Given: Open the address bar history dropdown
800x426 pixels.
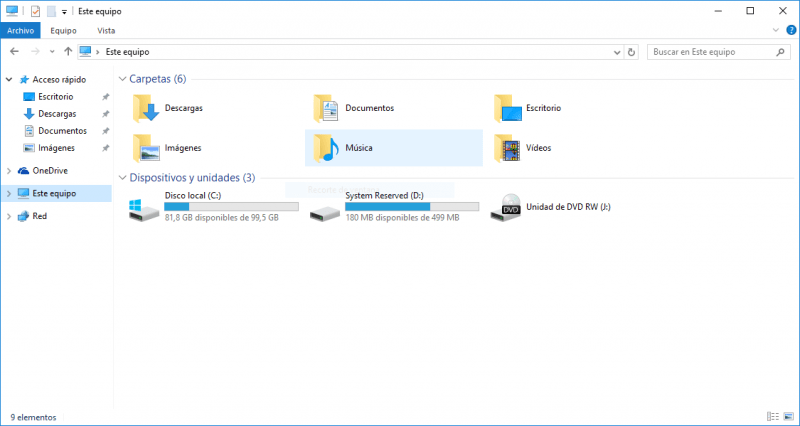Looking at the screenshot, I should (617, 52).
